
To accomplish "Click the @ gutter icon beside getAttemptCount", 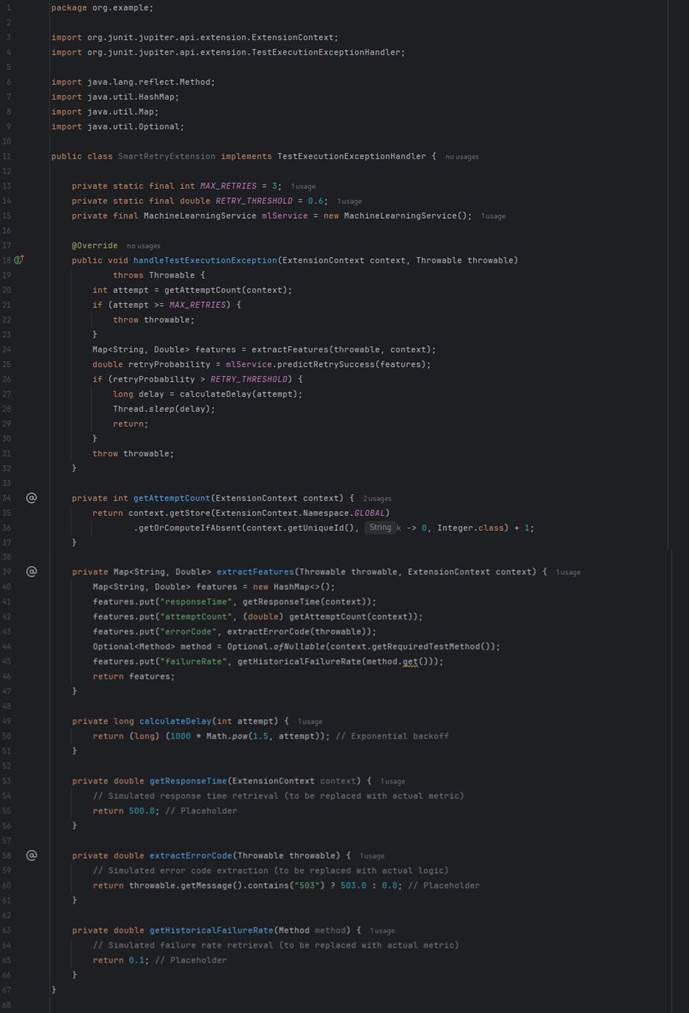I will click(x=31, y=497).
